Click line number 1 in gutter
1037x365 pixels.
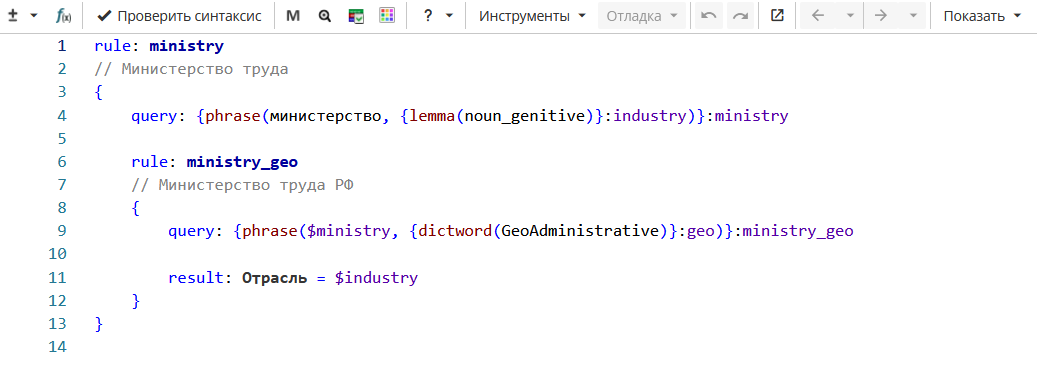[62, 46]
